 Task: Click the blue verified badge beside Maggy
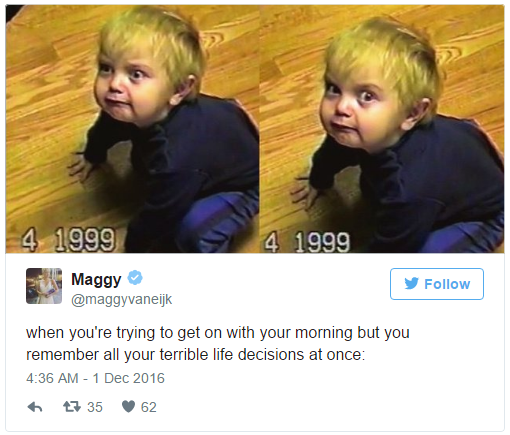tap(135, 277)
